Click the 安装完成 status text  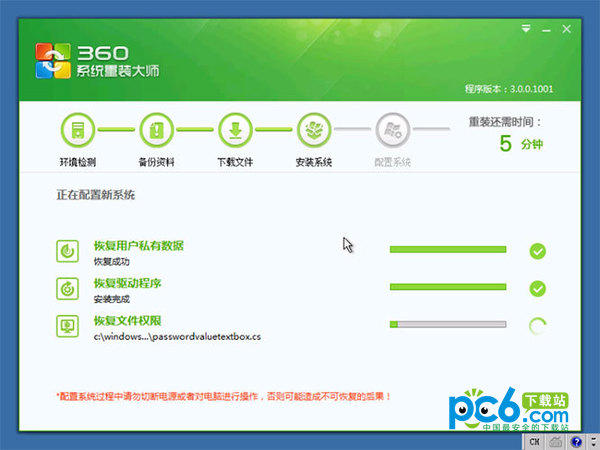pyautogui.click(x=112, y=299)
